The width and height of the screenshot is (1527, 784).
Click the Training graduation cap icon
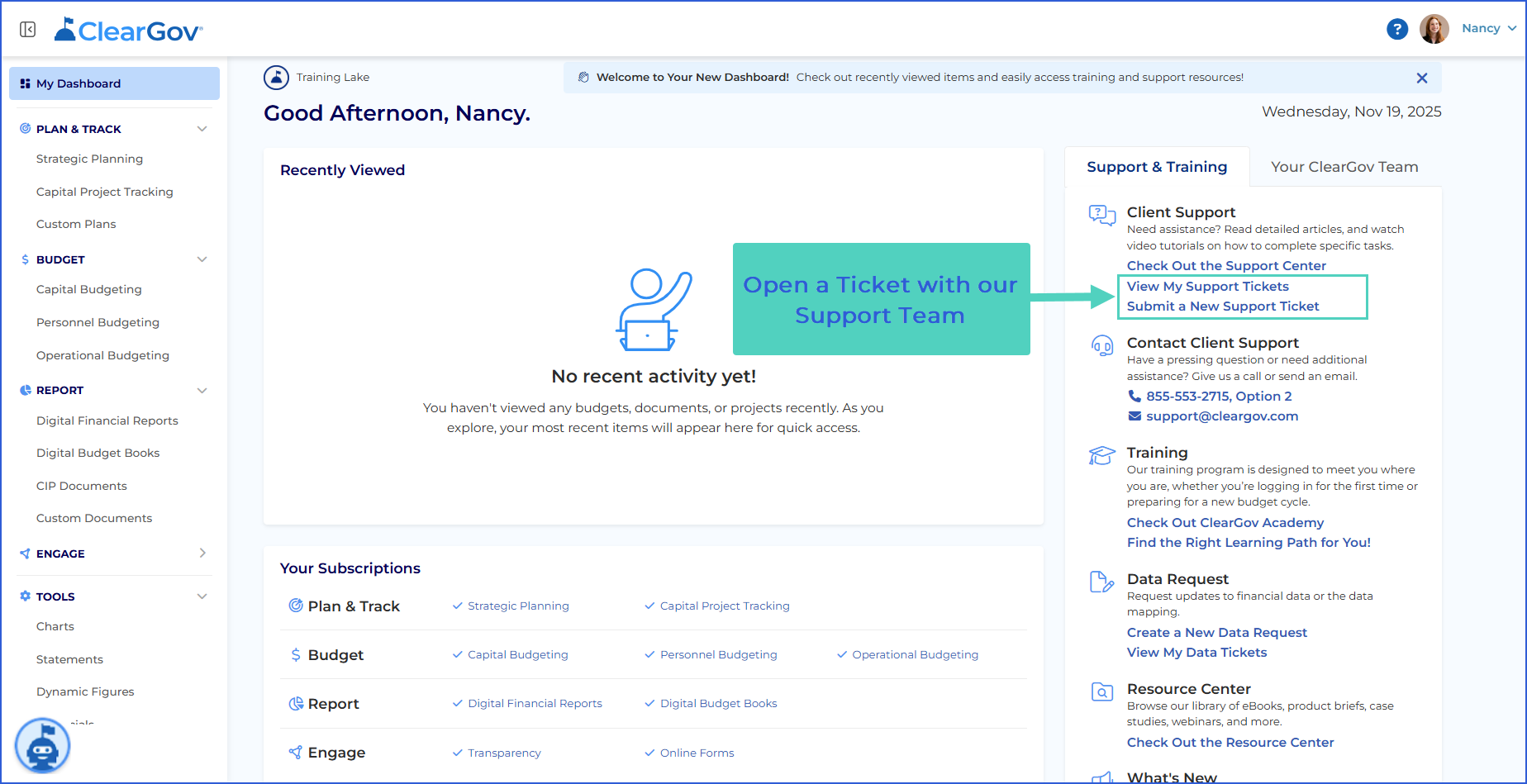(1102, 455)
